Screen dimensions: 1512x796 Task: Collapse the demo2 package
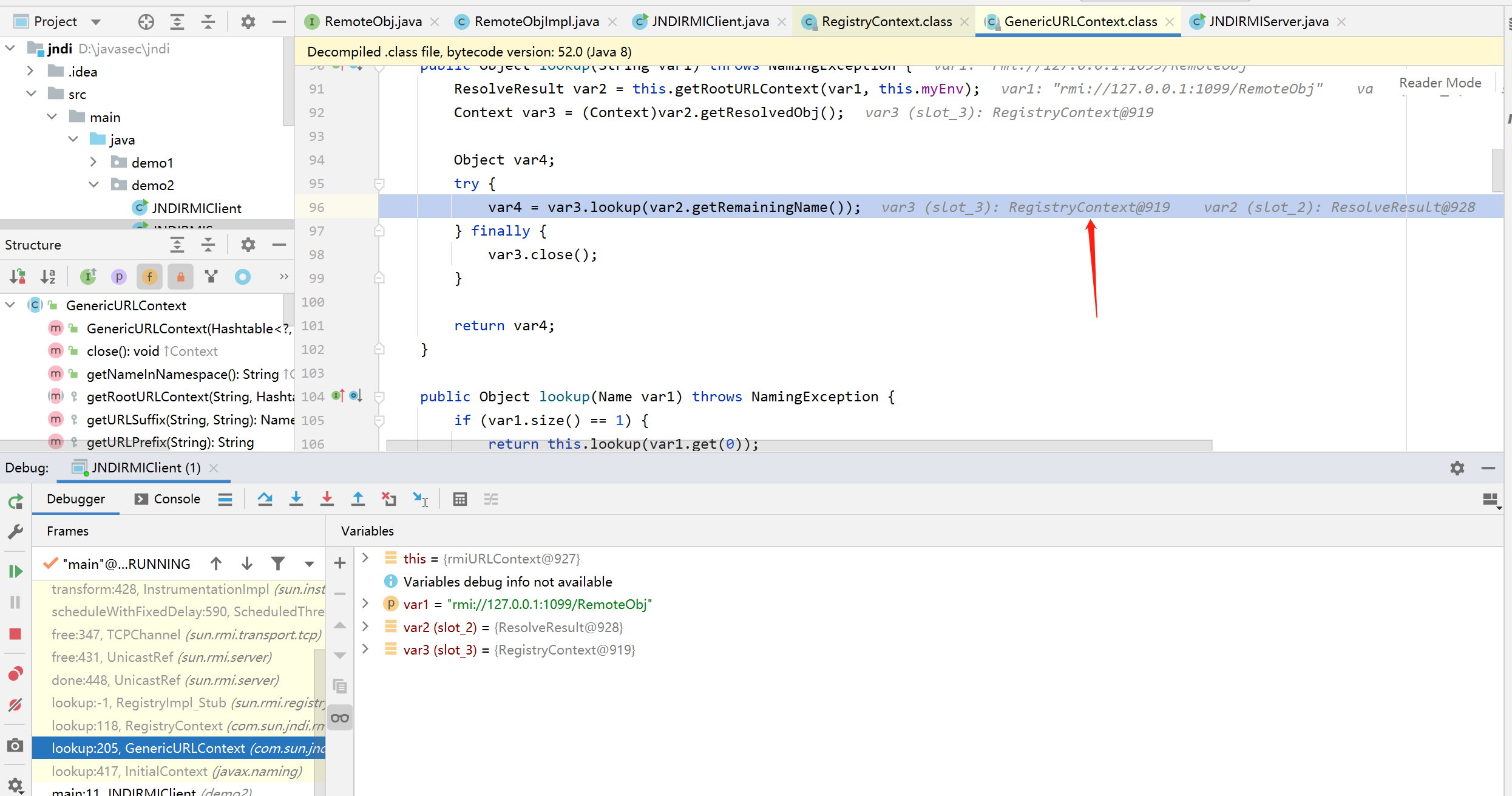94,185
